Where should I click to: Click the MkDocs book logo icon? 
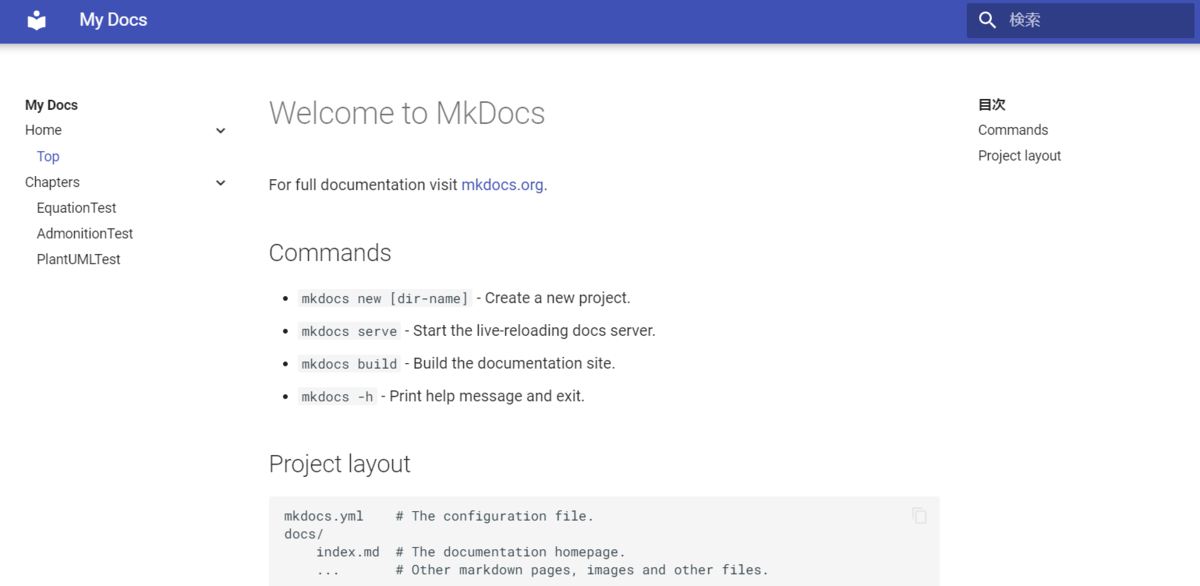point(37,20)
